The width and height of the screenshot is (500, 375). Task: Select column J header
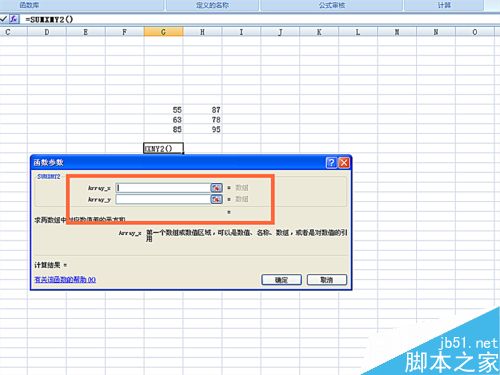point(280,32)
